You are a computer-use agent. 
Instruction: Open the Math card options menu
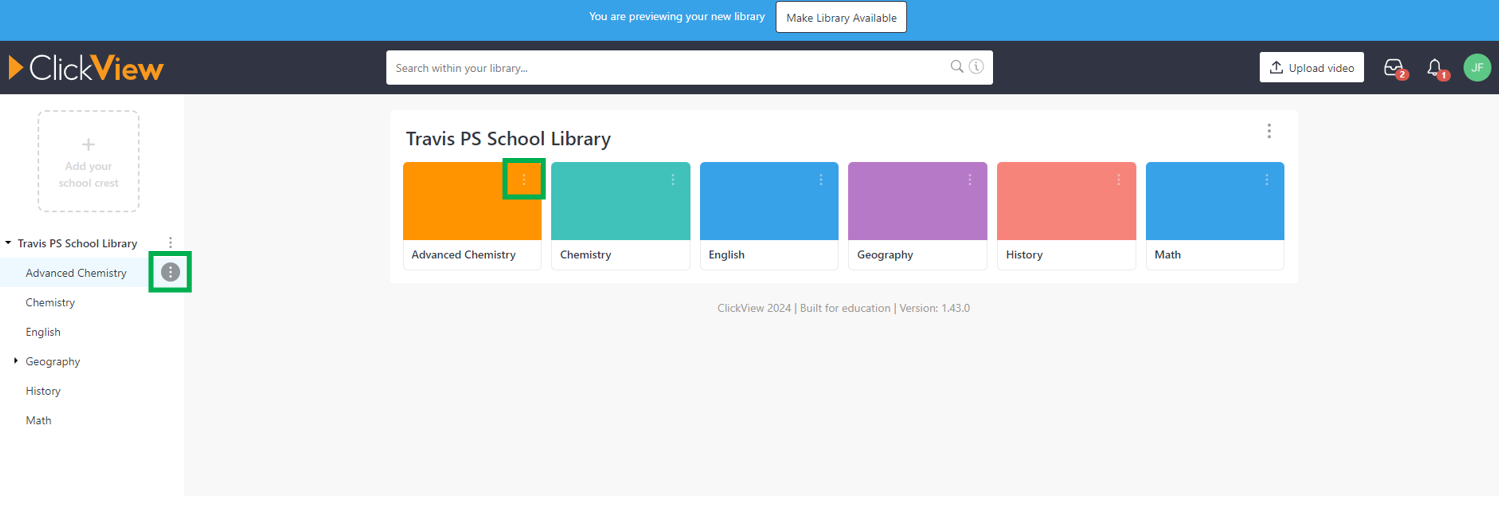coord(1267,180)
